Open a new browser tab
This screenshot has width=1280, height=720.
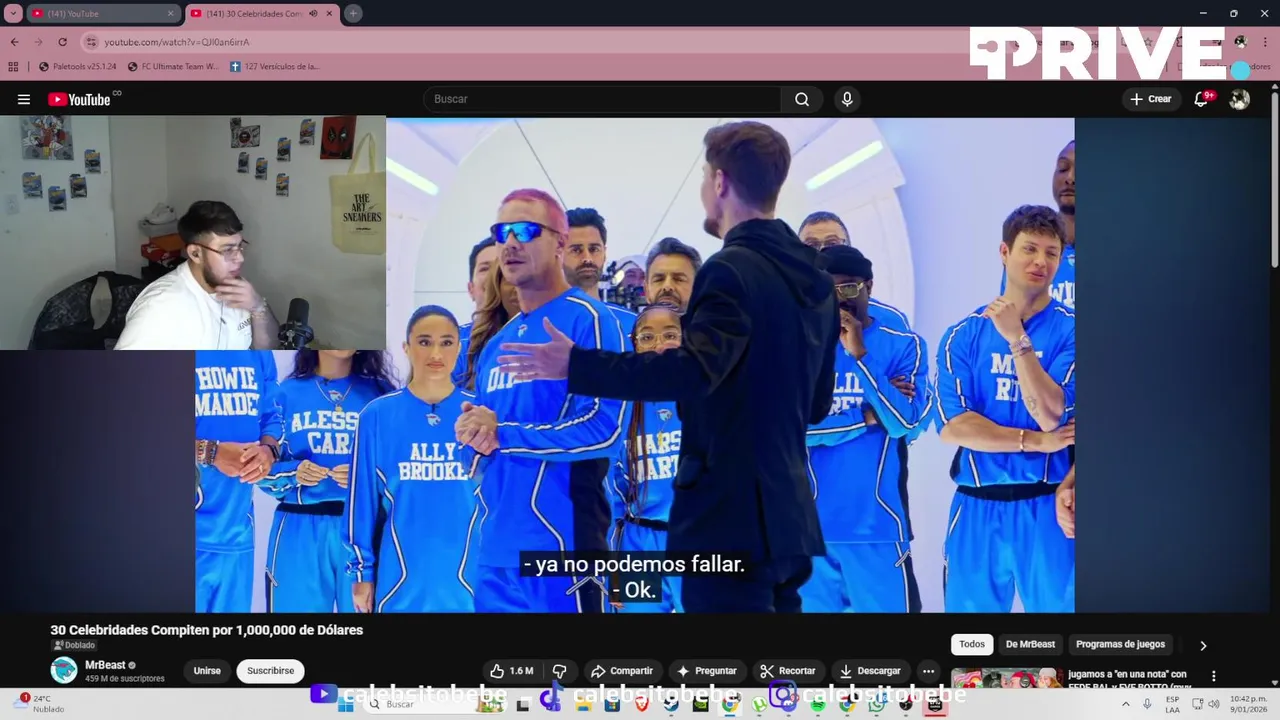tap(353, 13)
